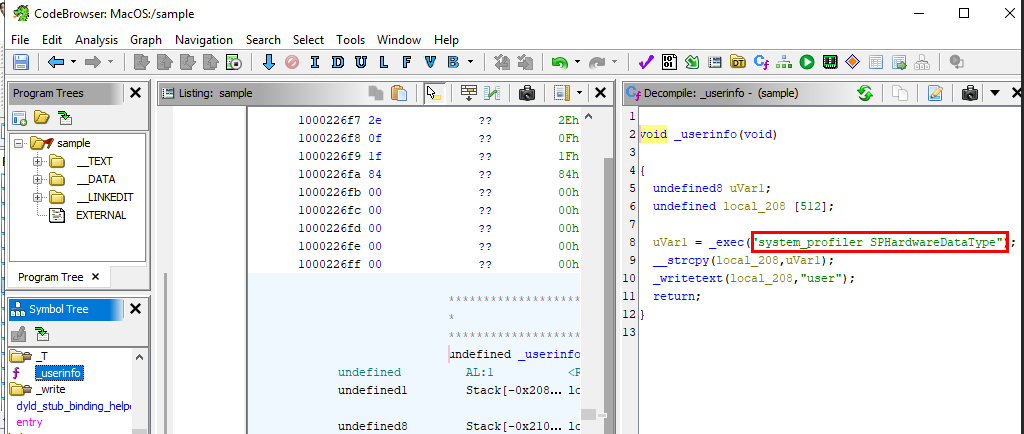1024x434 pixels.
Task: Close the Program Tree tab
Action: [x=95, y=277]
